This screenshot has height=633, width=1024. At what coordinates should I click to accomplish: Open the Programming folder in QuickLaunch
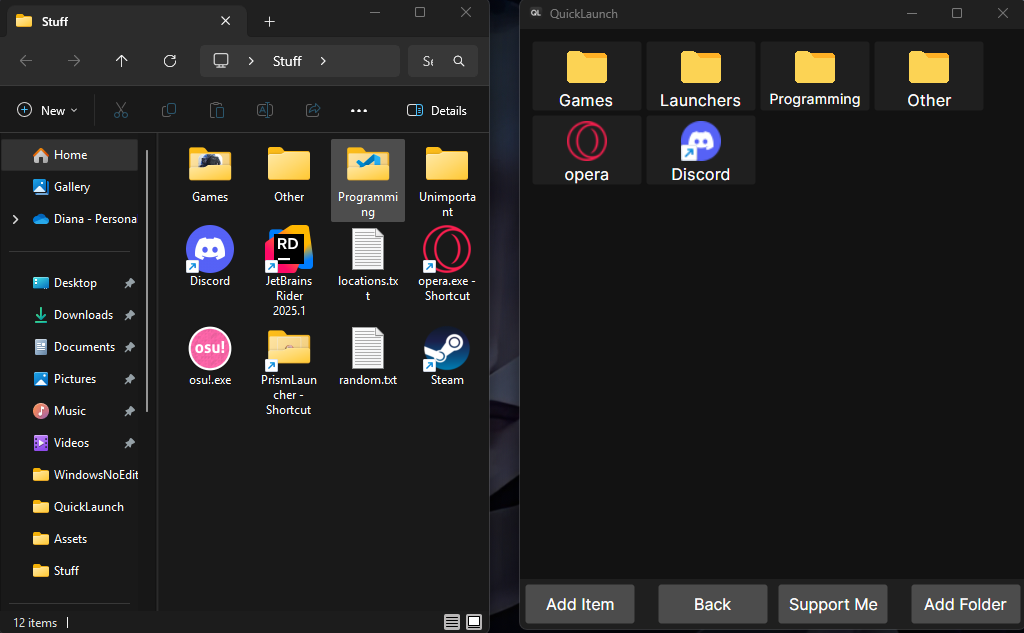tap(814, 76)
